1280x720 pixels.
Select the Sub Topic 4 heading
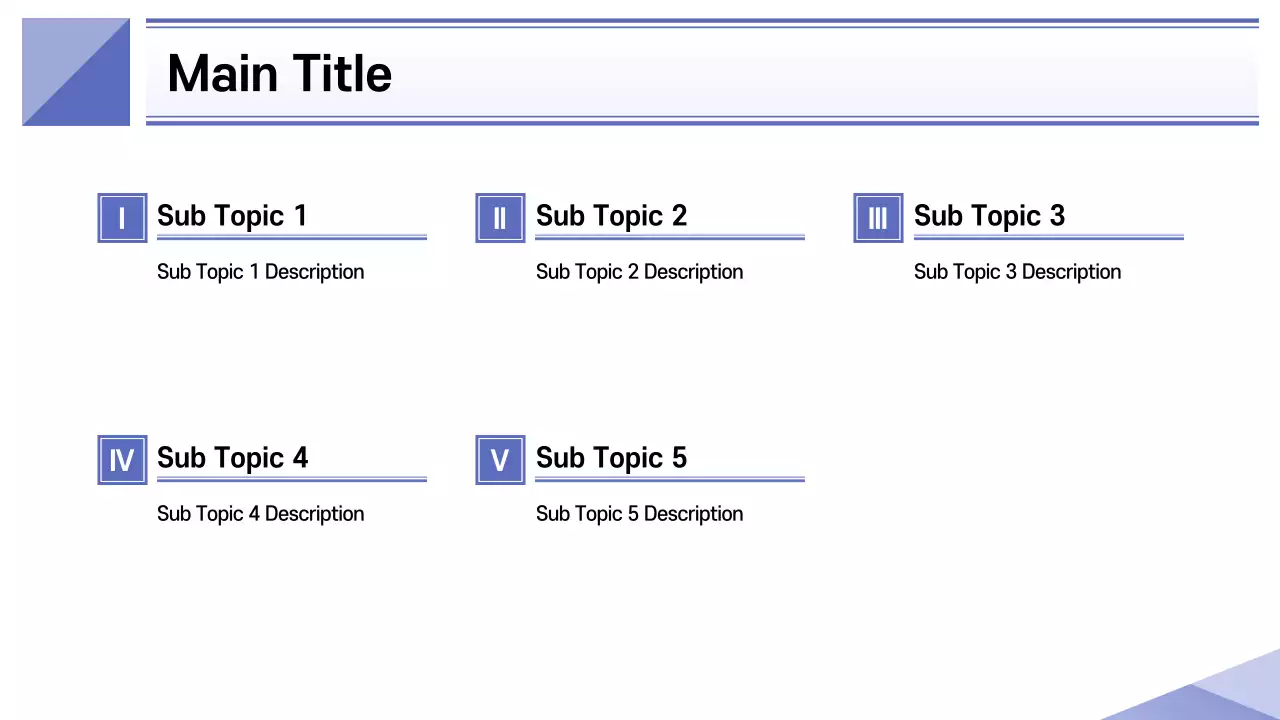tap(232, 457)
